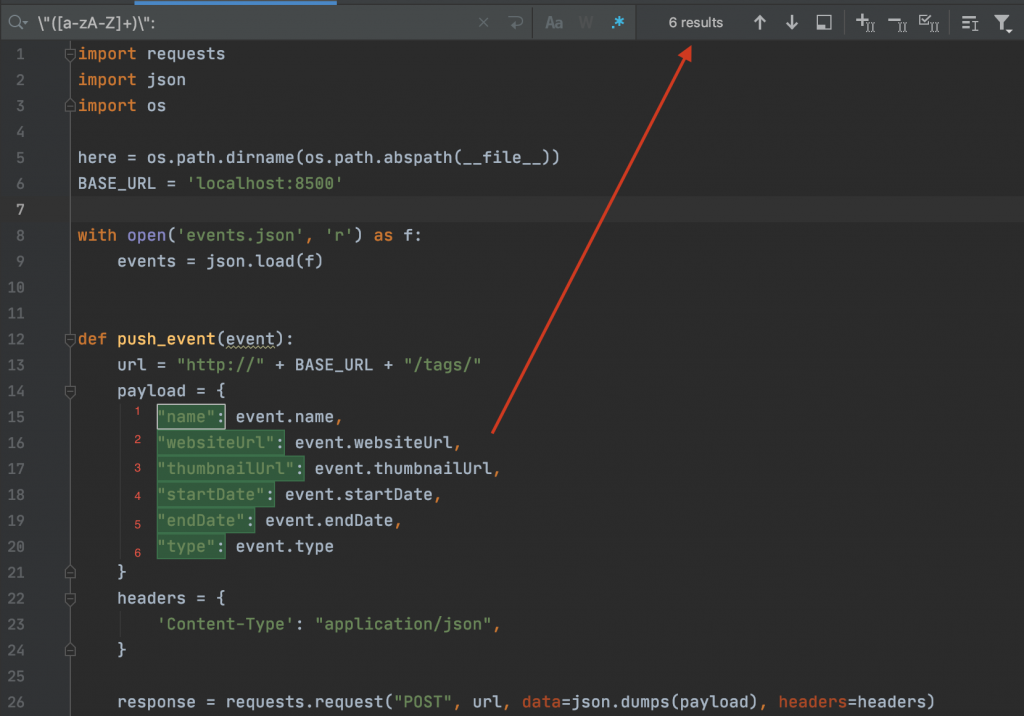Screen dimensions: 1024x716
Task: Collapse the imports block at line 1
Action: pyautogui.click(x=70, y=54)
